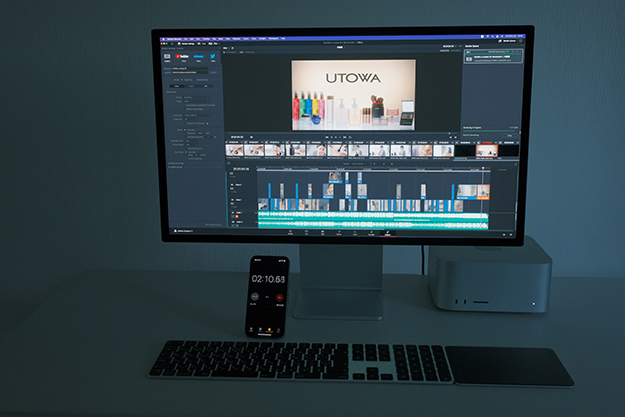Open the Fusion page icon
Viewport: 625px width, 417px height.
[339, 232]
